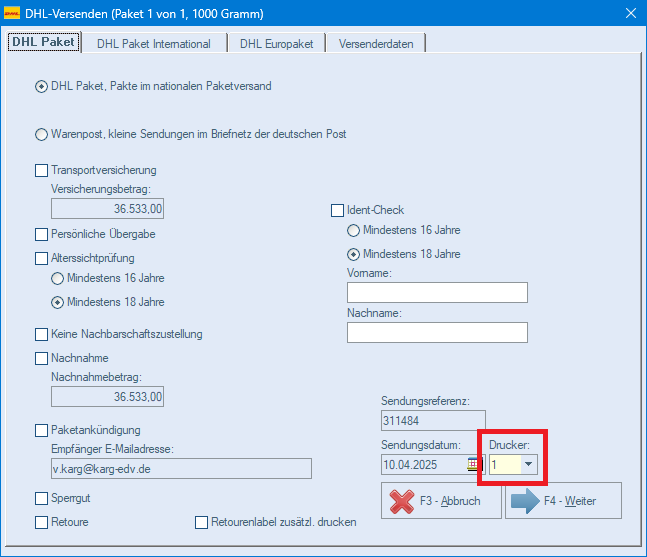Click the blue arrow icon on the Weiter button
Viewport: 647px width, 557px height.
[x=525, y=501]
